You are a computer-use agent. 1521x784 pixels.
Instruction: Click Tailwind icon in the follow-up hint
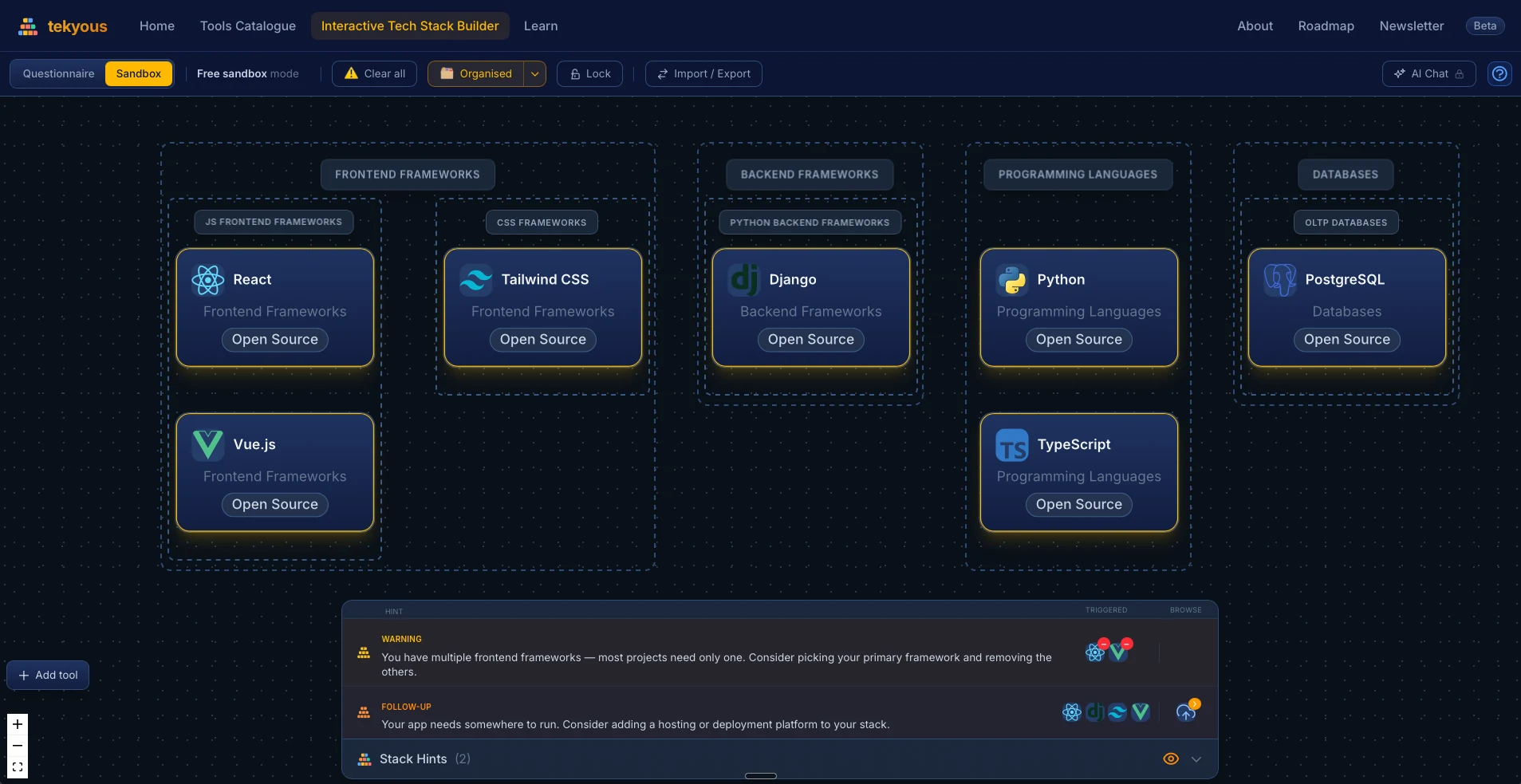pos(1117,712)
